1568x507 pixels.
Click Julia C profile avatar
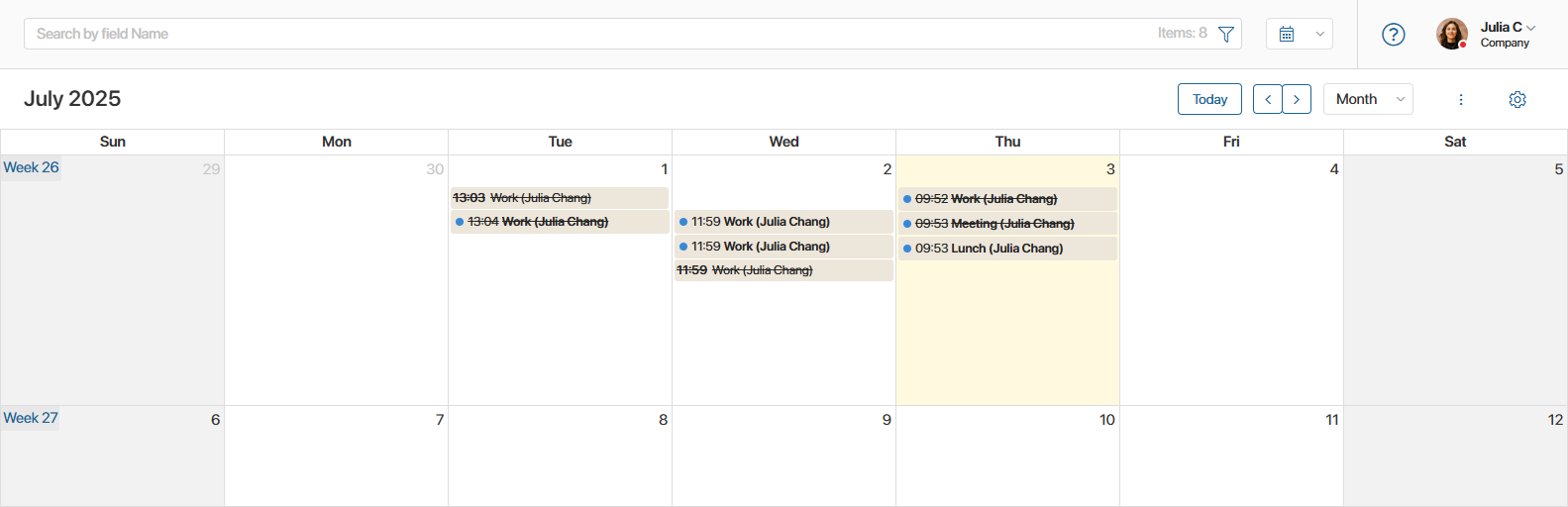pos(1452,34)
